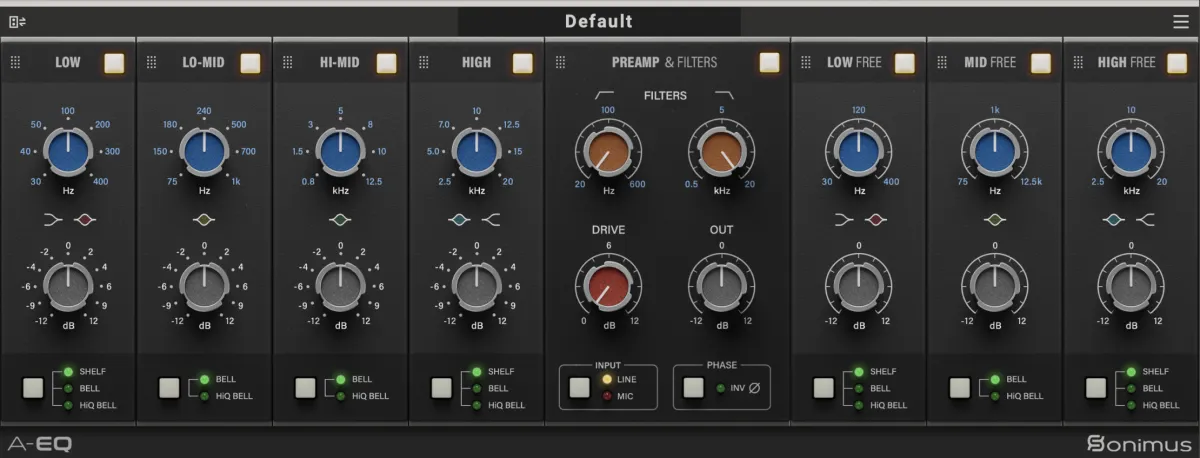Click the HIGH FREE dB gain knob
Image resolution: width=1200 pixels, height=458 pixels.
(x=1131, y=288)
